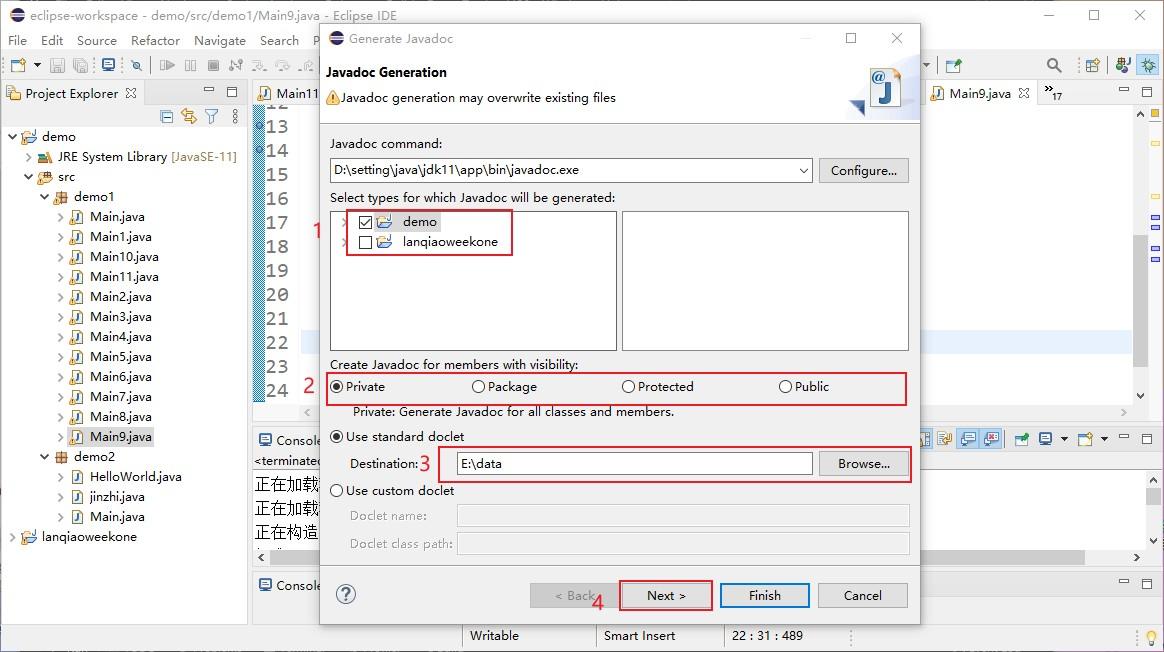Toggle the demo project checkbox

click(365, 222)
